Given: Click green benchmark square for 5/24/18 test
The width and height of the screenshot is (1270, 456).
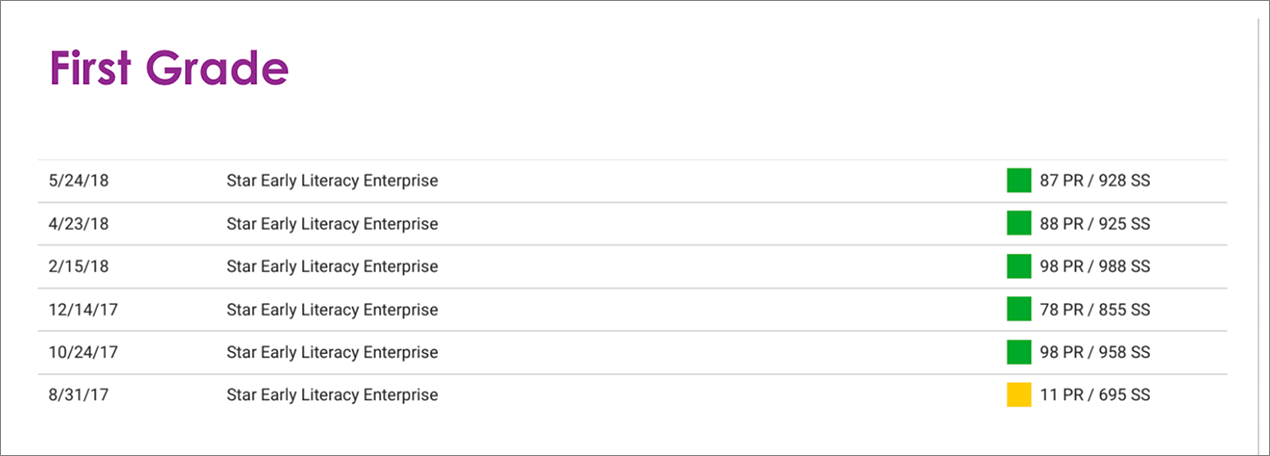Looking at the screenshot, I should pyautogui.click(x=1018, y=181).
